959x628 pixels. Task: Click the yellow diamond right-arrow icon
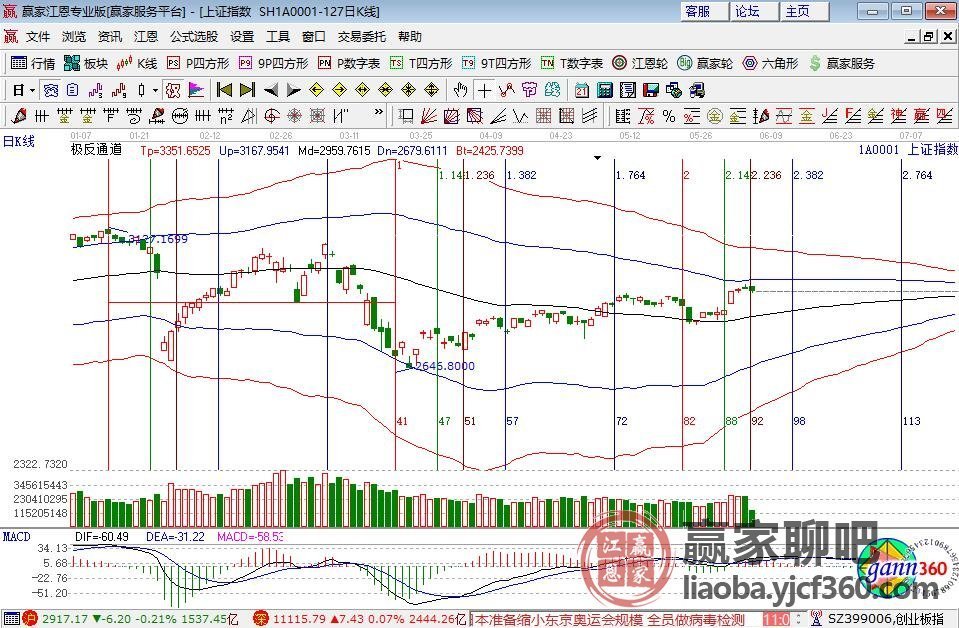pyautogui.click(x=339, y=91)
